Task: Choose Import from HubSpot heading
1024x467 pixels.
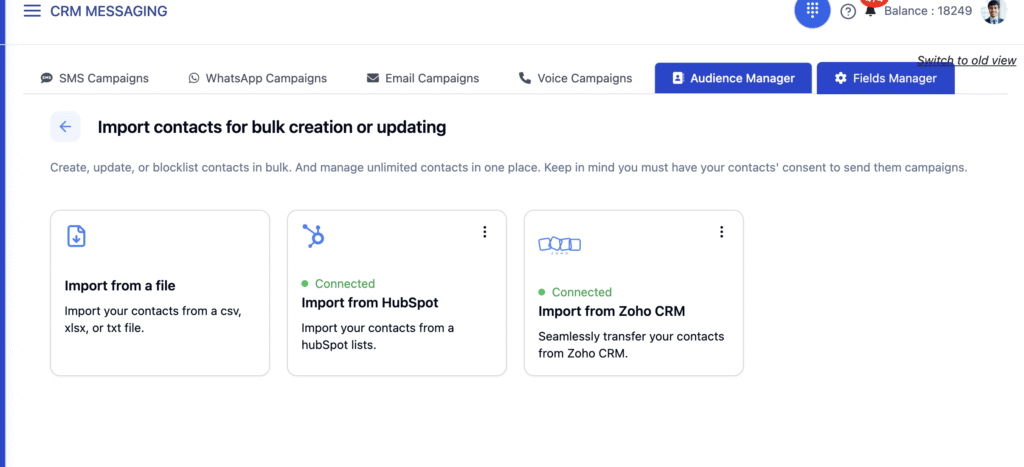Action: (370, 303)
